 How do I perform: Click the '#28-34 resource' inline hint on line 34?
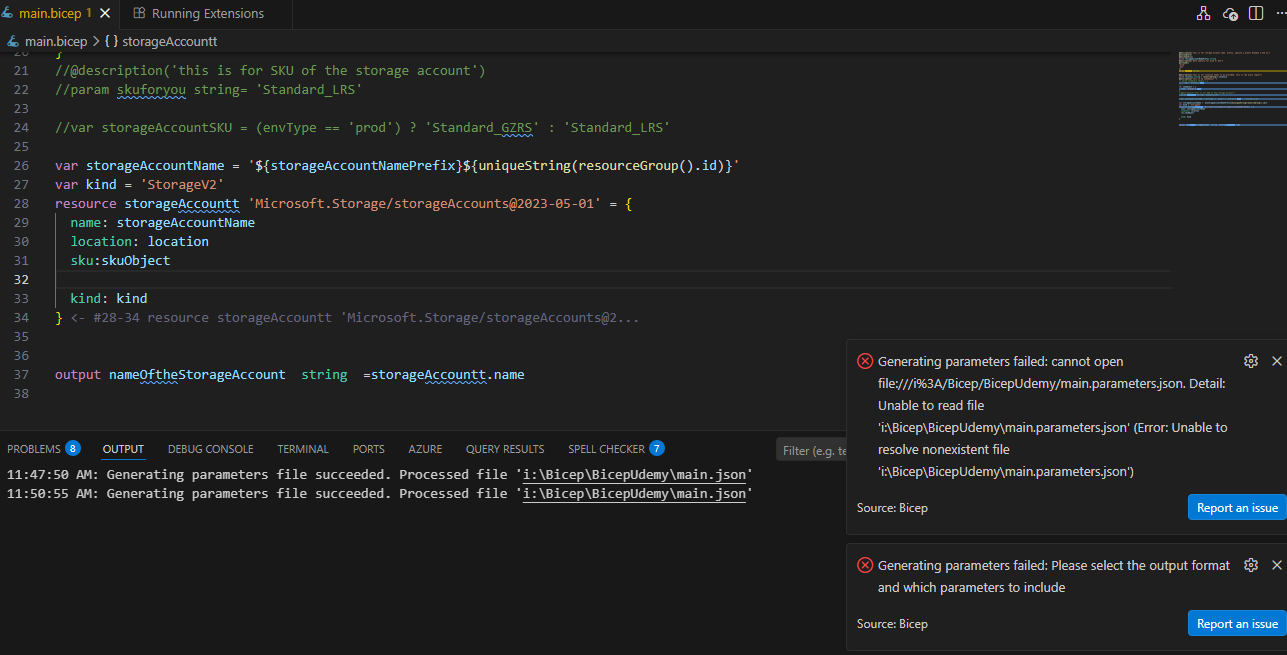tap(355, 318)
